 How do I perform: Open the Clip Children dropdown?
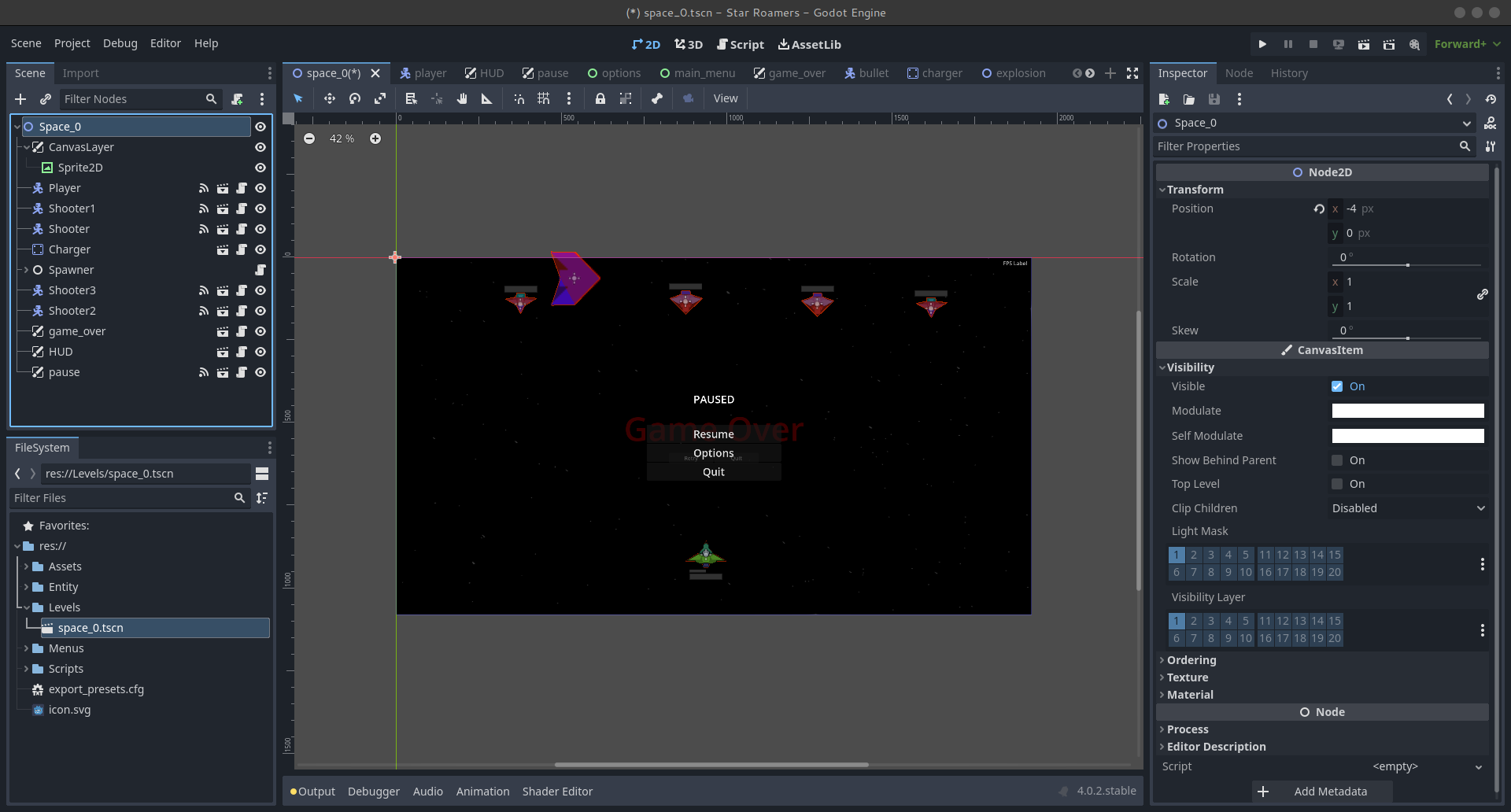point(1407,508)
